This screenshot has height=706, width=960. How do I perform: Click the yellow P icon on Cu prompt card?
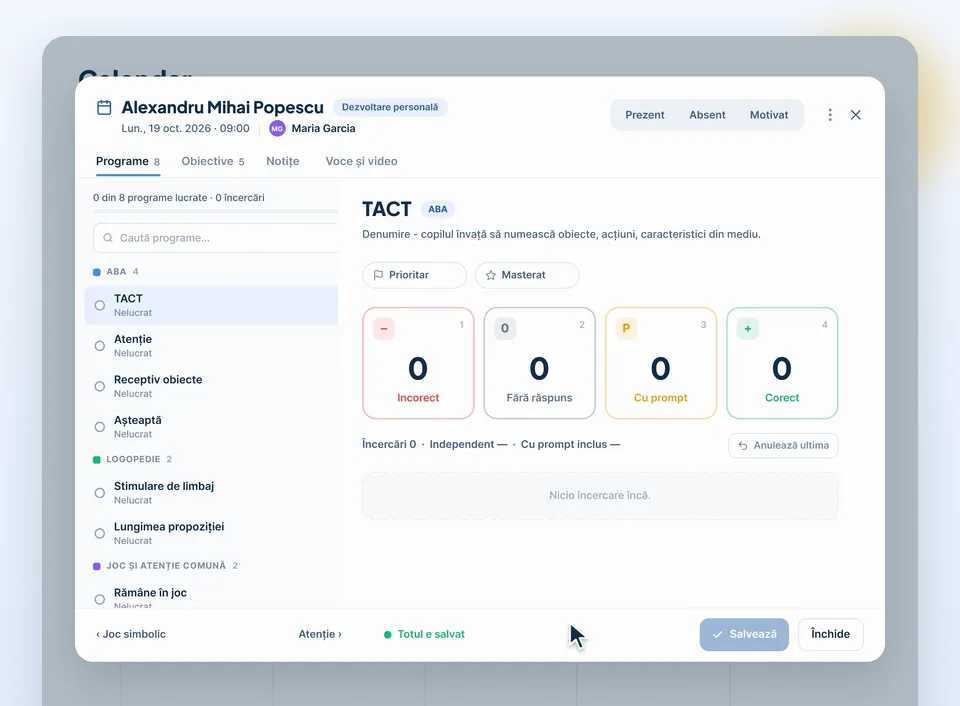tap(626, 329)
